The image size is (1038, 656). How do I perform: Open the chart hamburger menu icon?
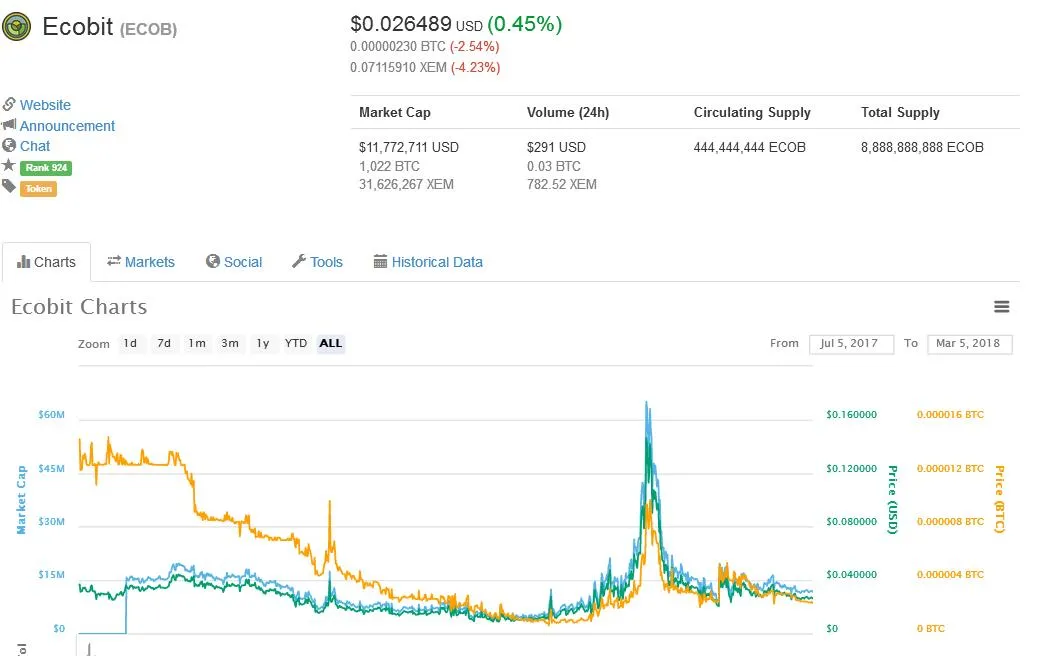(1002, 306)
